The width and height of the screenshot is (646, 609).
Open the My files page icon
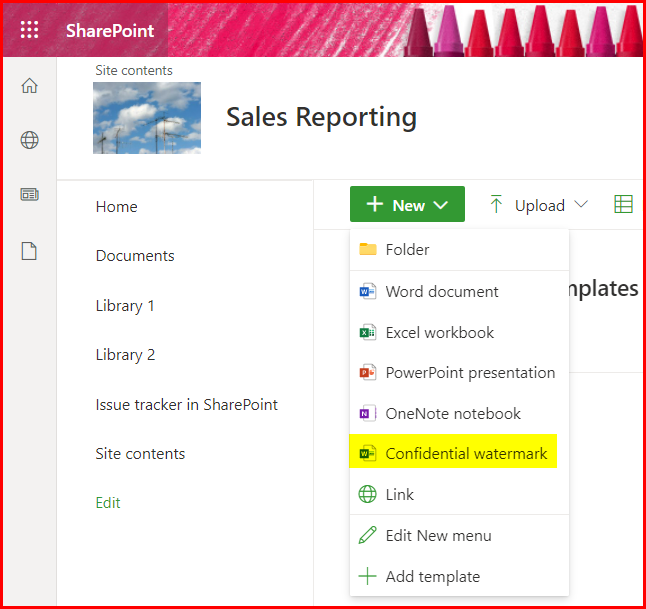pyautogui.click(x=29, y=251)
